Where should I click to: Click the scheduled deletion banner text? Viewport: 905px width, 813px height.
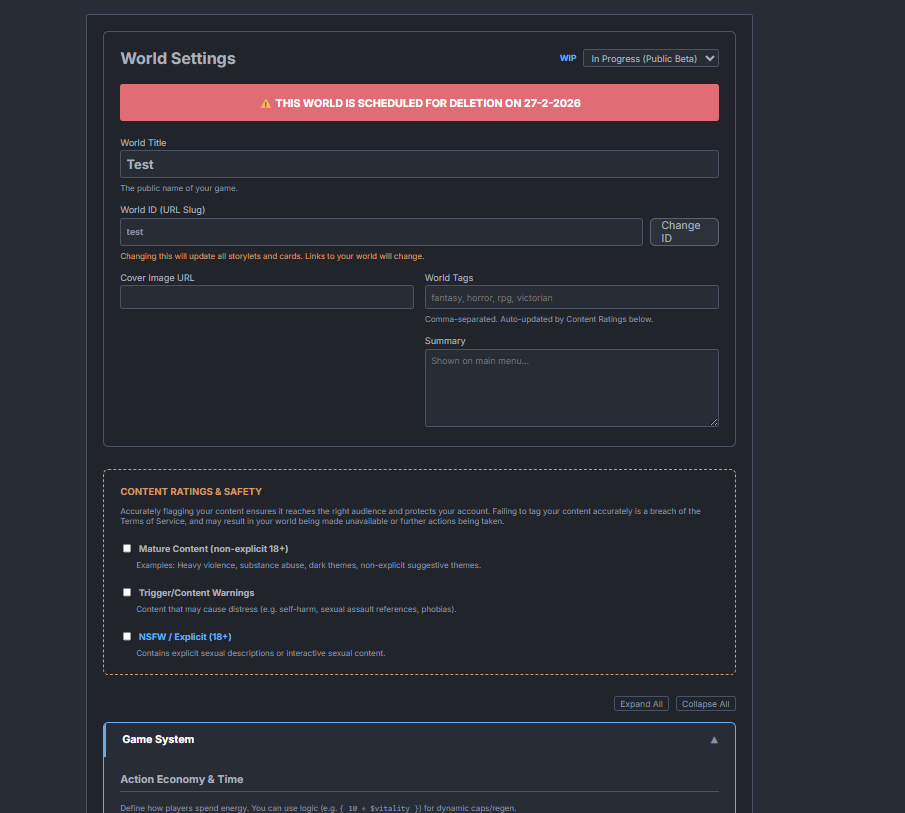pyautogui.click(x=428, y=103)
